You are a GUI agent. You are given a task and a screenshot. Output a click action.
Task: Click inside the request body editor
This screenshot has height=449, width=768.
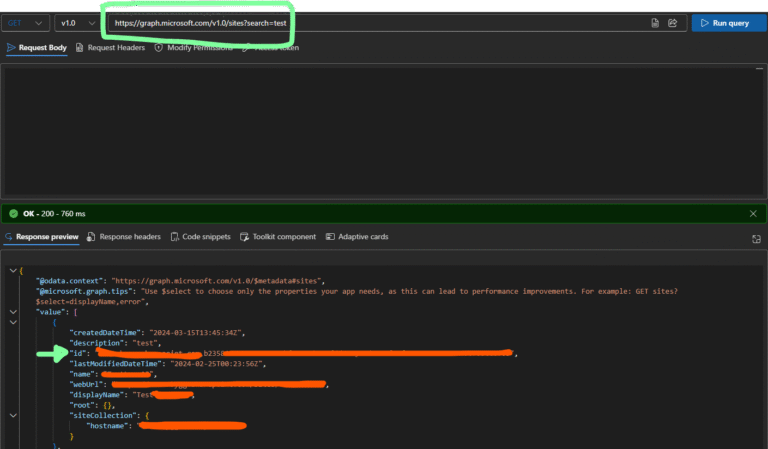(x=383, y=131)
